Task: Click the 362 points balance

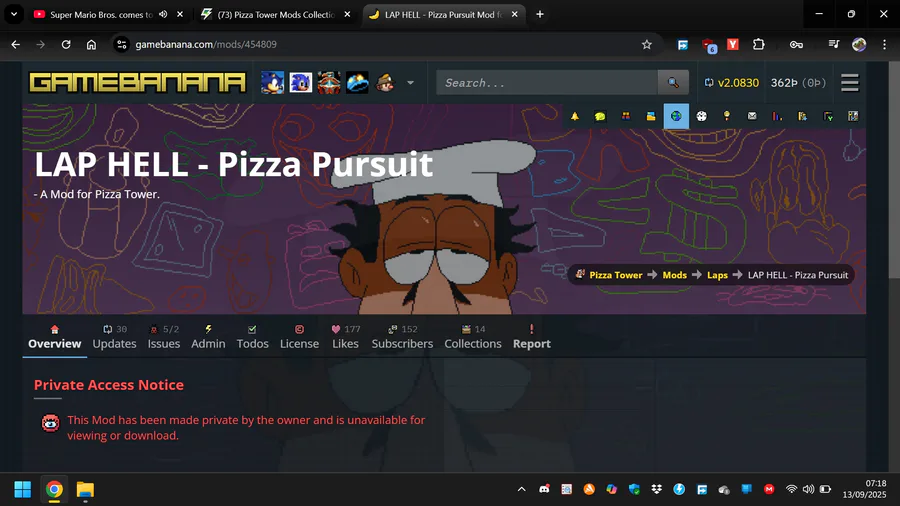Action: [798, 83]
